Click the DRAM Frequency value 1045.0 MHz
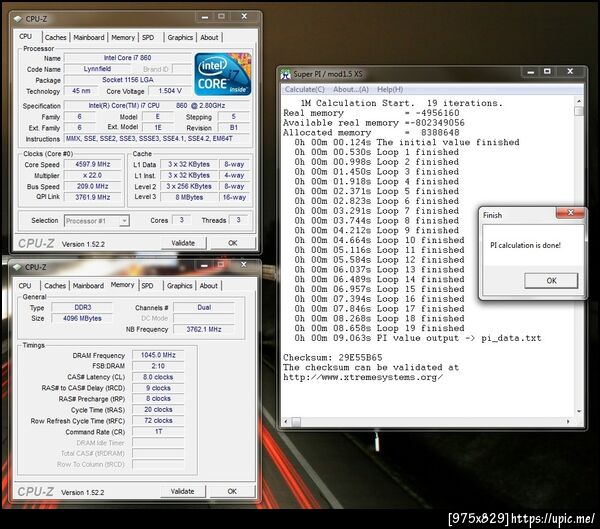The image size is (600, 529). [x=158, y=355]
